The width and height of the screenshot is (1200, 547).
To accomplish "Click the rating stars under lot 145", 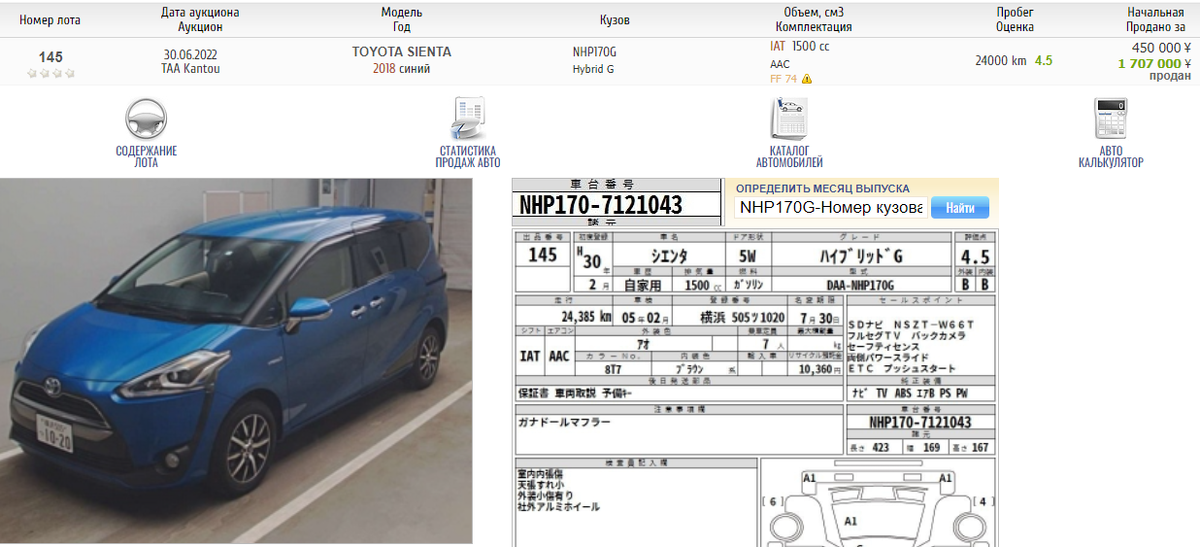I will pyautogui.click(x=51, y=73).
